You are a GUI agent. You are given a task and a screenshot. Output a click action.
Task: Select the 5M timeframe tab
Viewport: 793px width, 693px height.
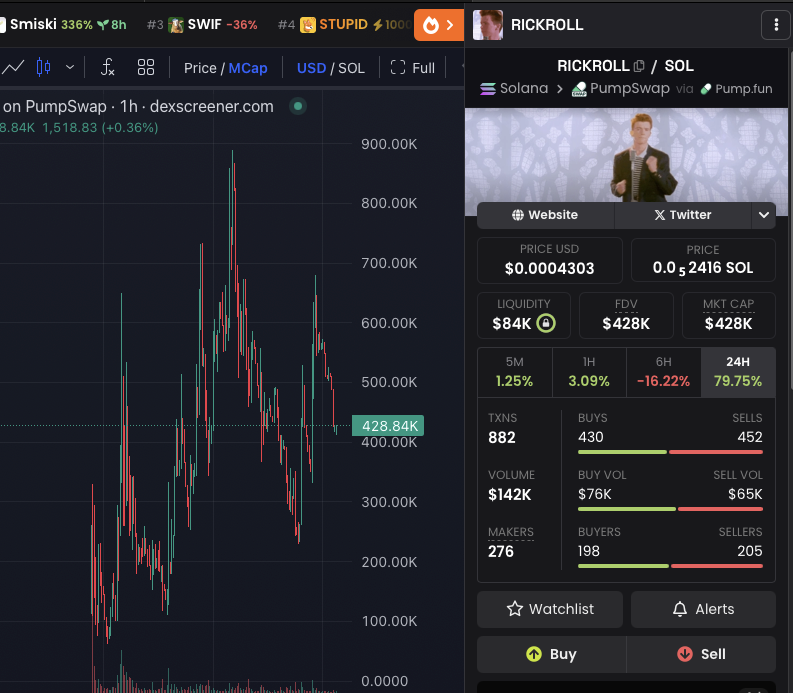click(x=514, y=372)
